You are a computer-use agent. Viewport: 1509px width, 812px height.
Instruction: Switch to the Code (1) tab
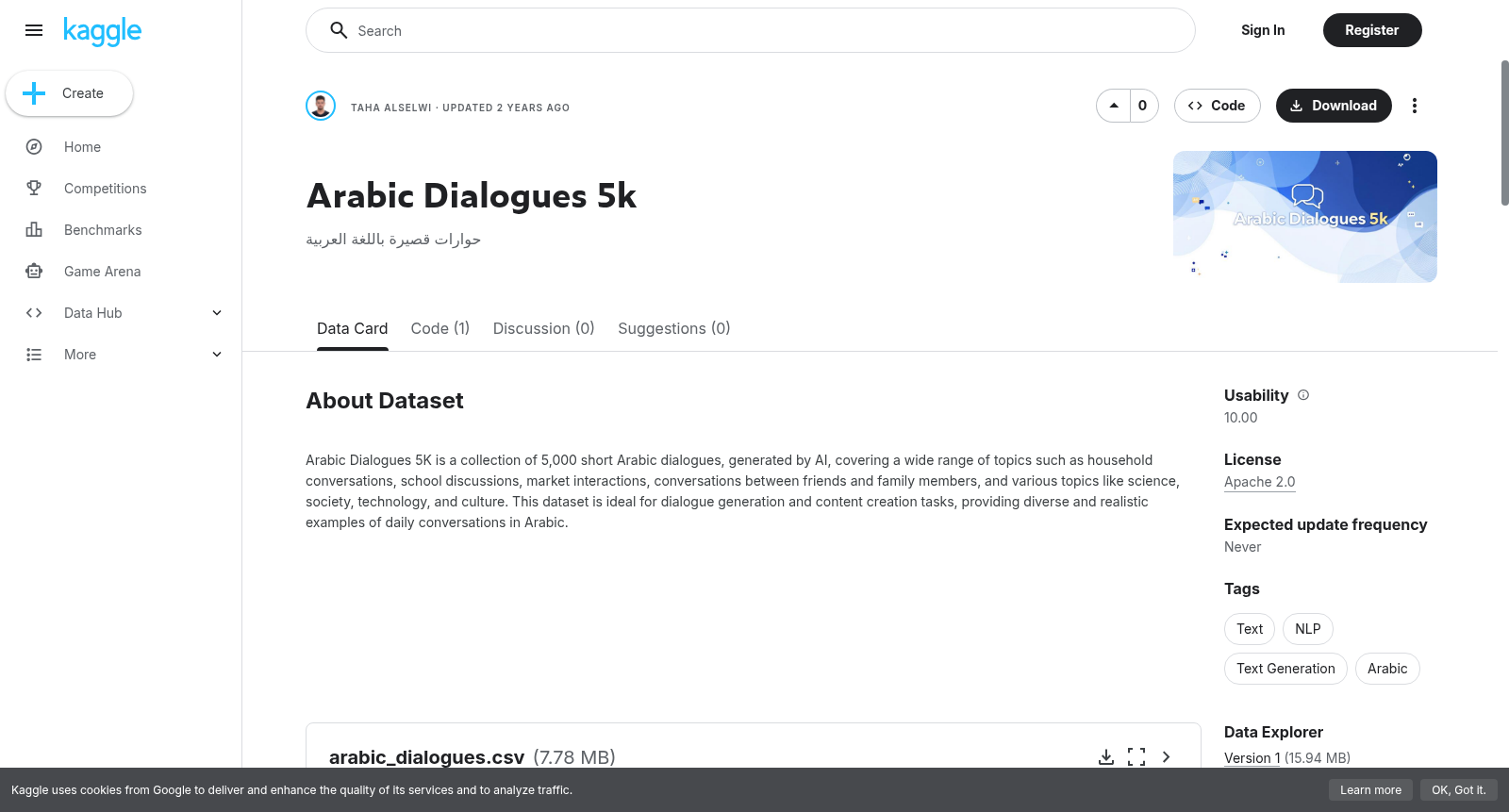coord(440,328)
